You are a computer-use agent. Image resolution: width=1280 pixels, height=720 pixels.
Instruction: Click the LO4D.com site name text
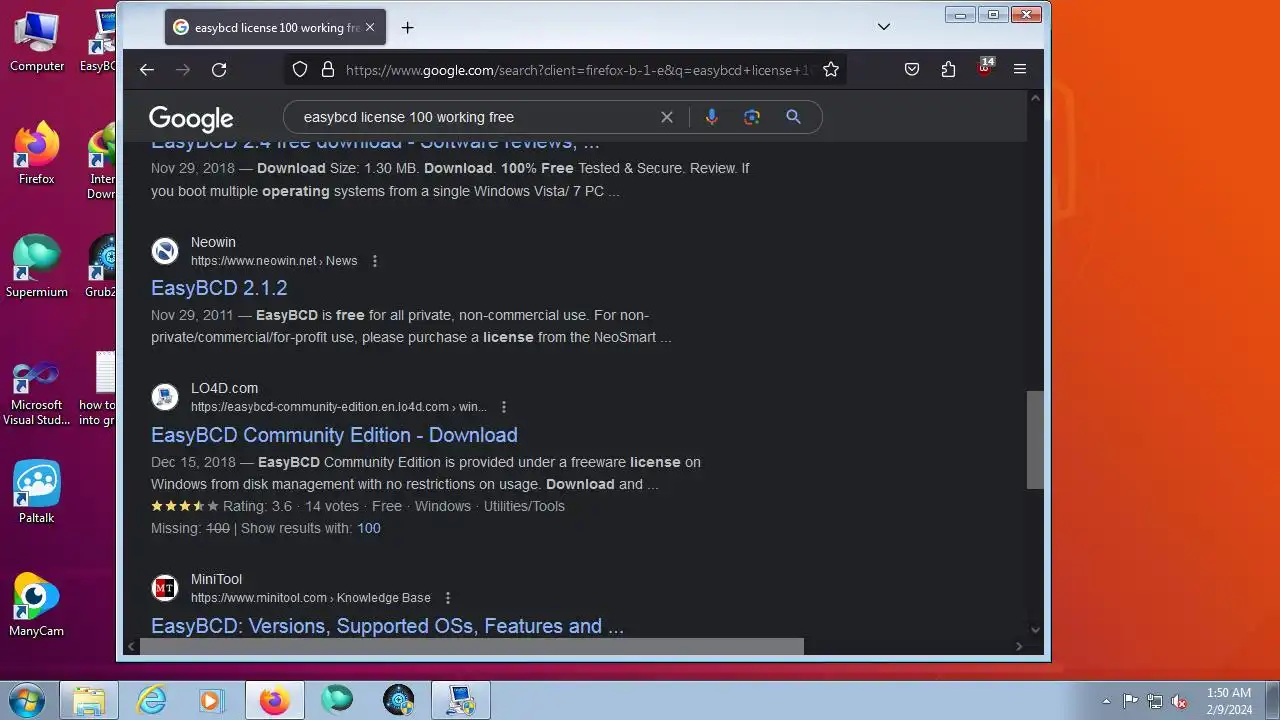(x=224, y=388)
